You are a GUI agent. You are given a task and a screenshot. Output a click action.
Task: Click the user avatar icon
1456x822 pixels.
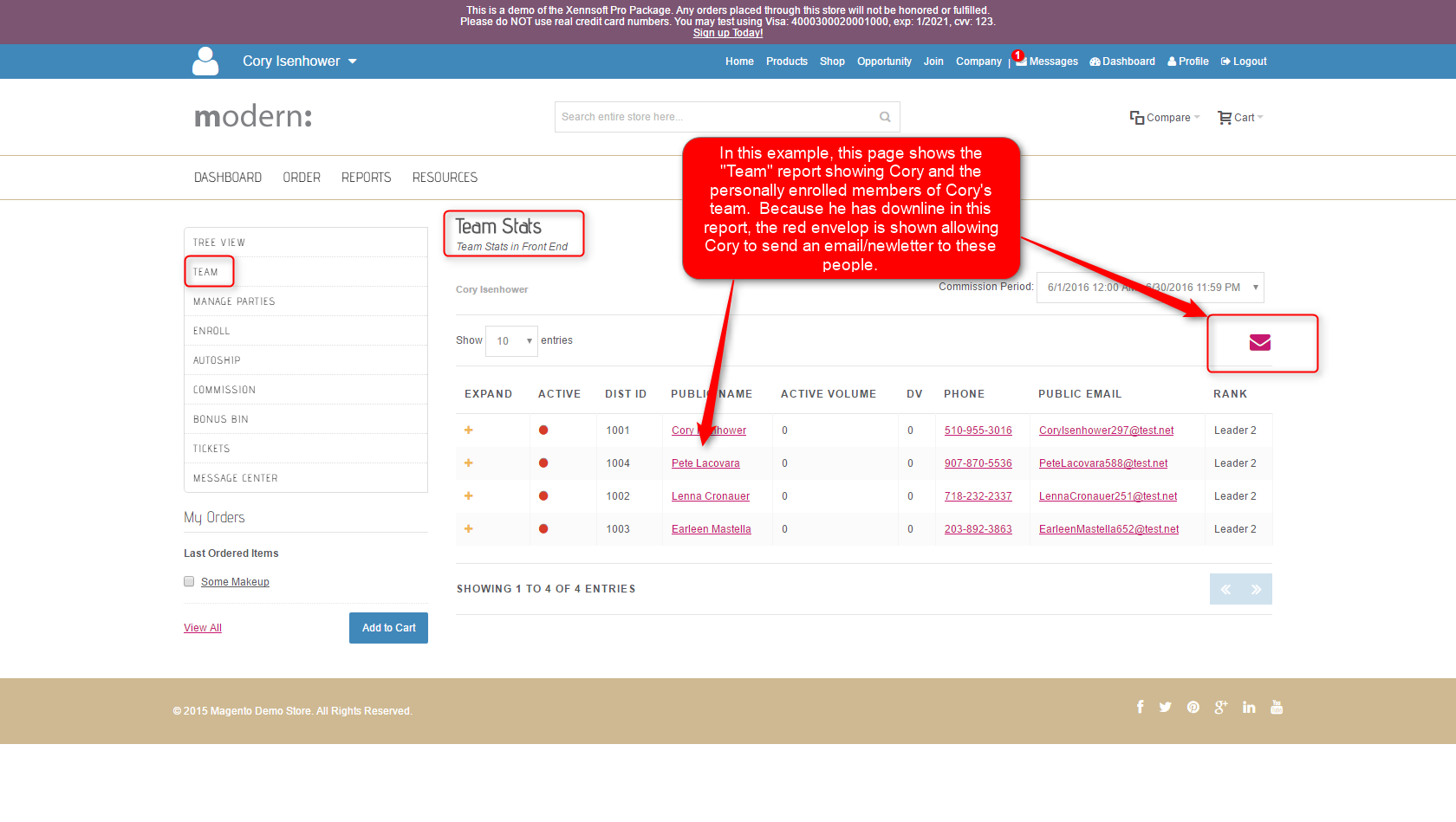pyautogui.click(x=205, y=61)
